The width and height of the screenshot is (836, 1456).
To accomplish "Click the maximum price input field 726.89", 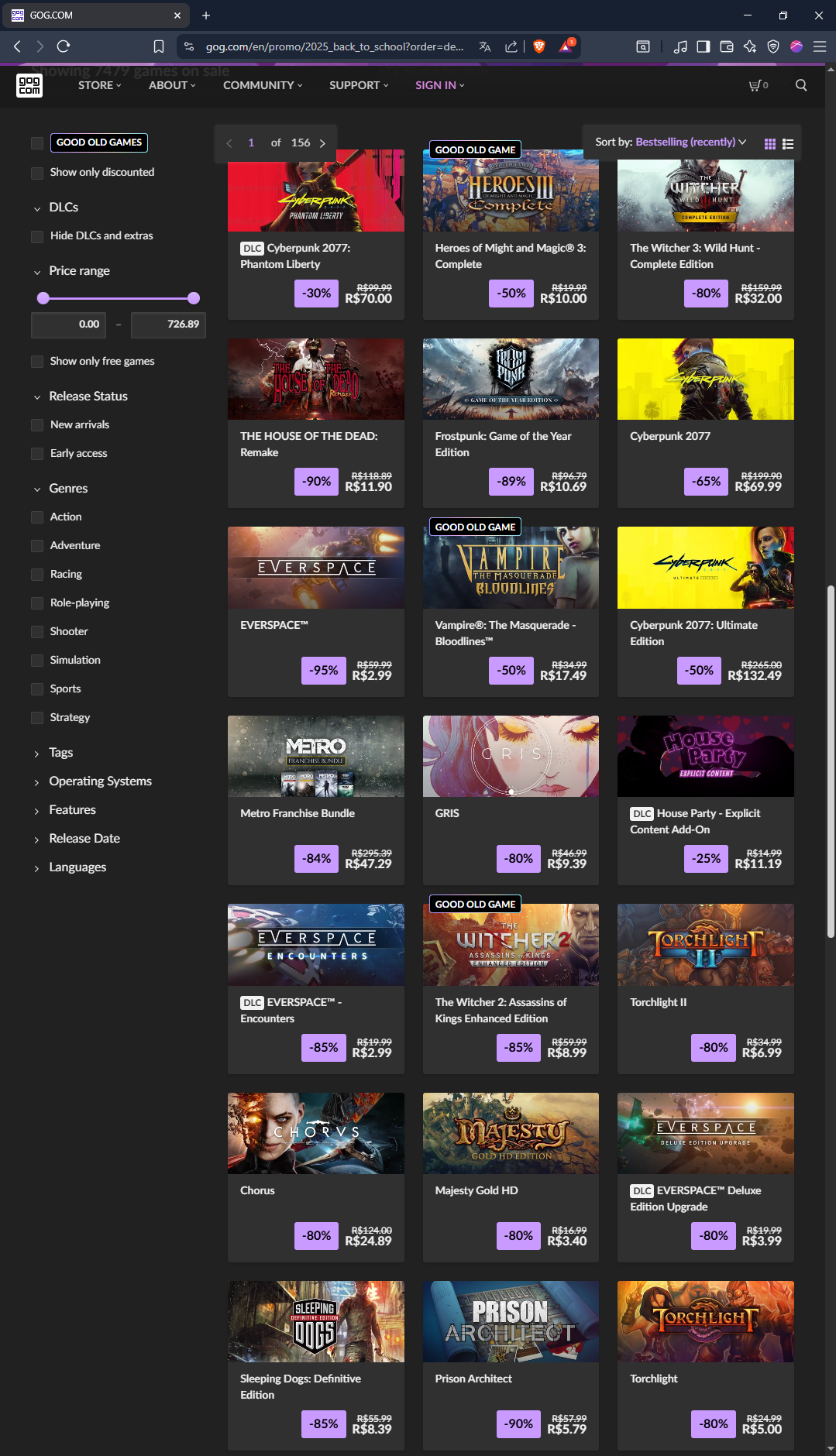I will pyautogui.click(x=168, y=325).
